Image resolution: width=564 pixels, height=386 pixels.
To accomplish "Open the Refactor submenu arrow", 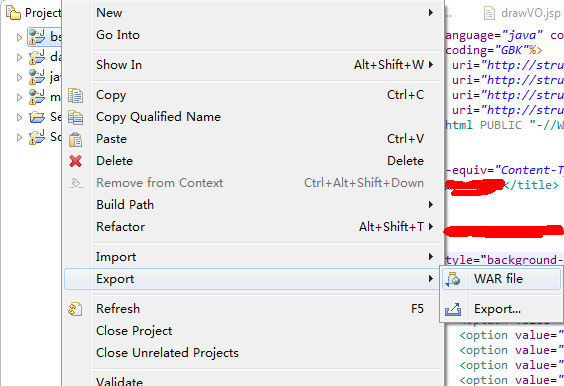I will [431, 227].
